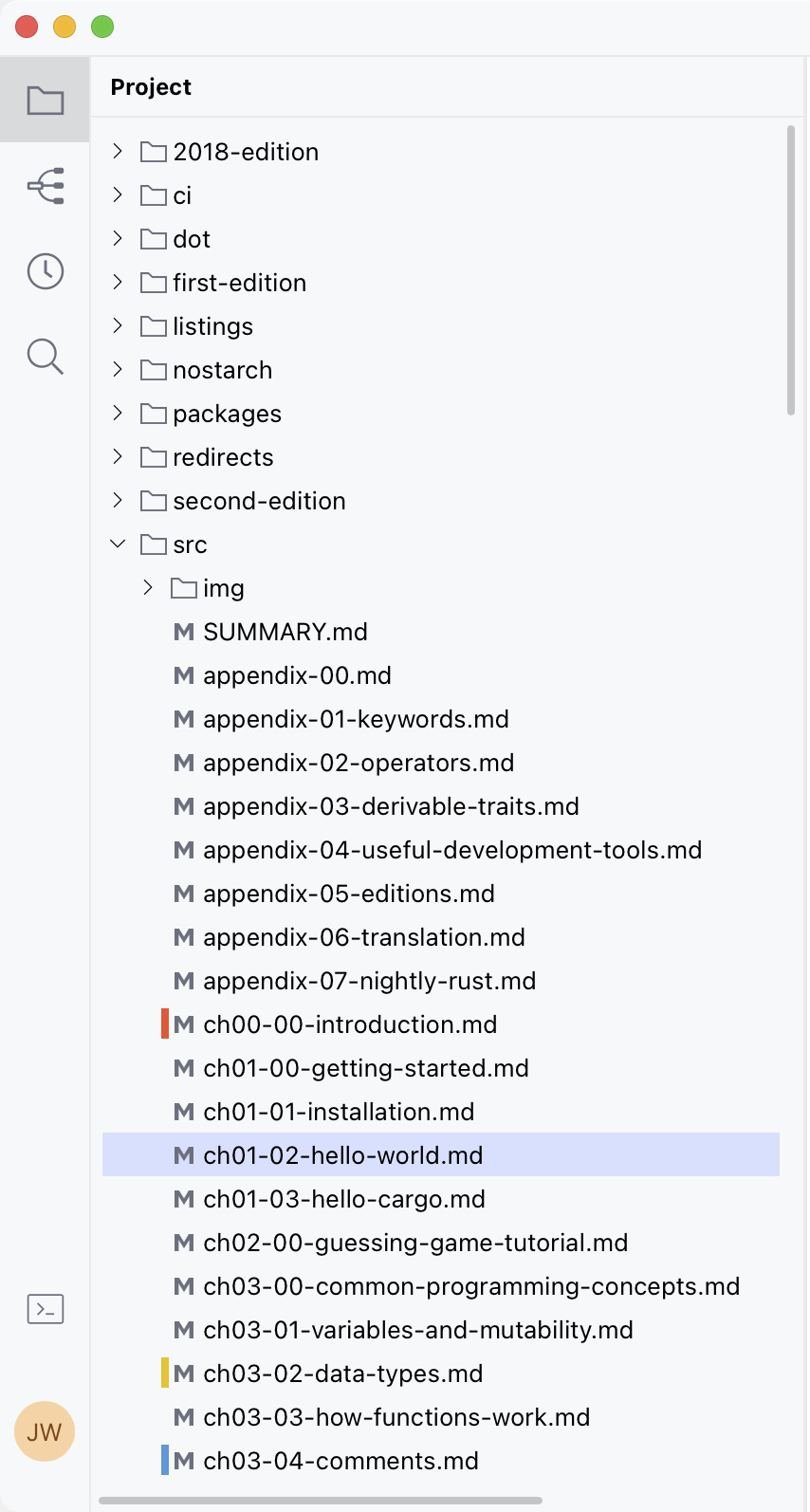
Task: Collapse the src folder
Action: tap(118, 544)
